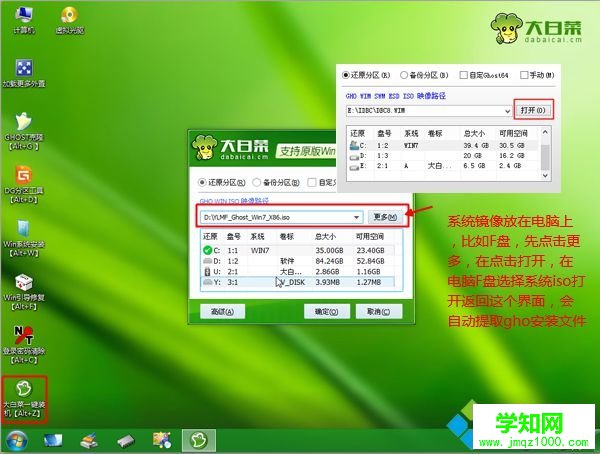600x454 pixels.
Task: Launch 大白菜一键装机 Alt+Z desktop icon
Action: [24, 399]
